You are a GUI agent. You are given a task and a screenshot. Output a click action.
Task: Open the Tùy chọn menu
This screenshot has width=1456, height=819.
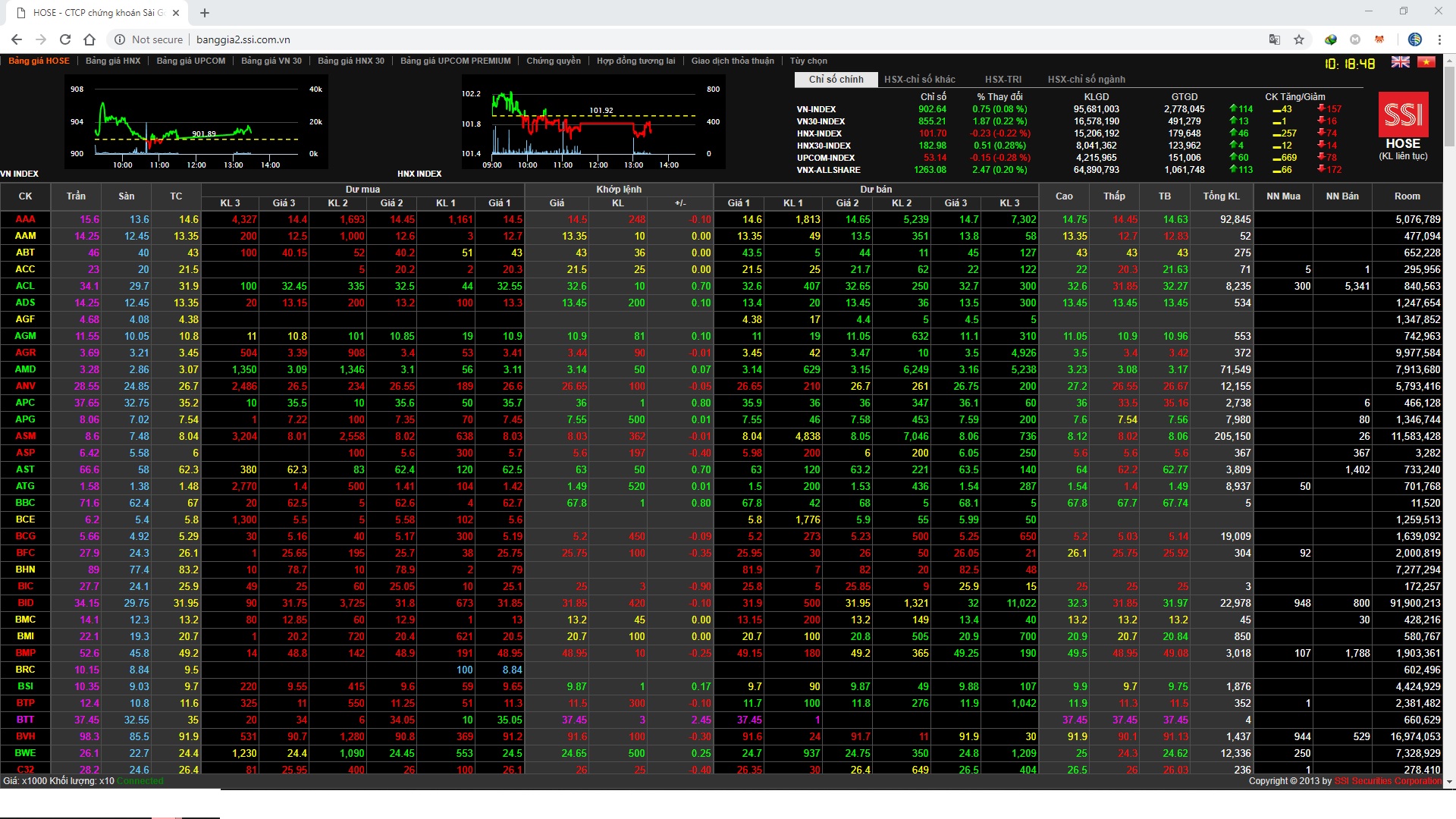pyautogui.click(x=808, y=61)
